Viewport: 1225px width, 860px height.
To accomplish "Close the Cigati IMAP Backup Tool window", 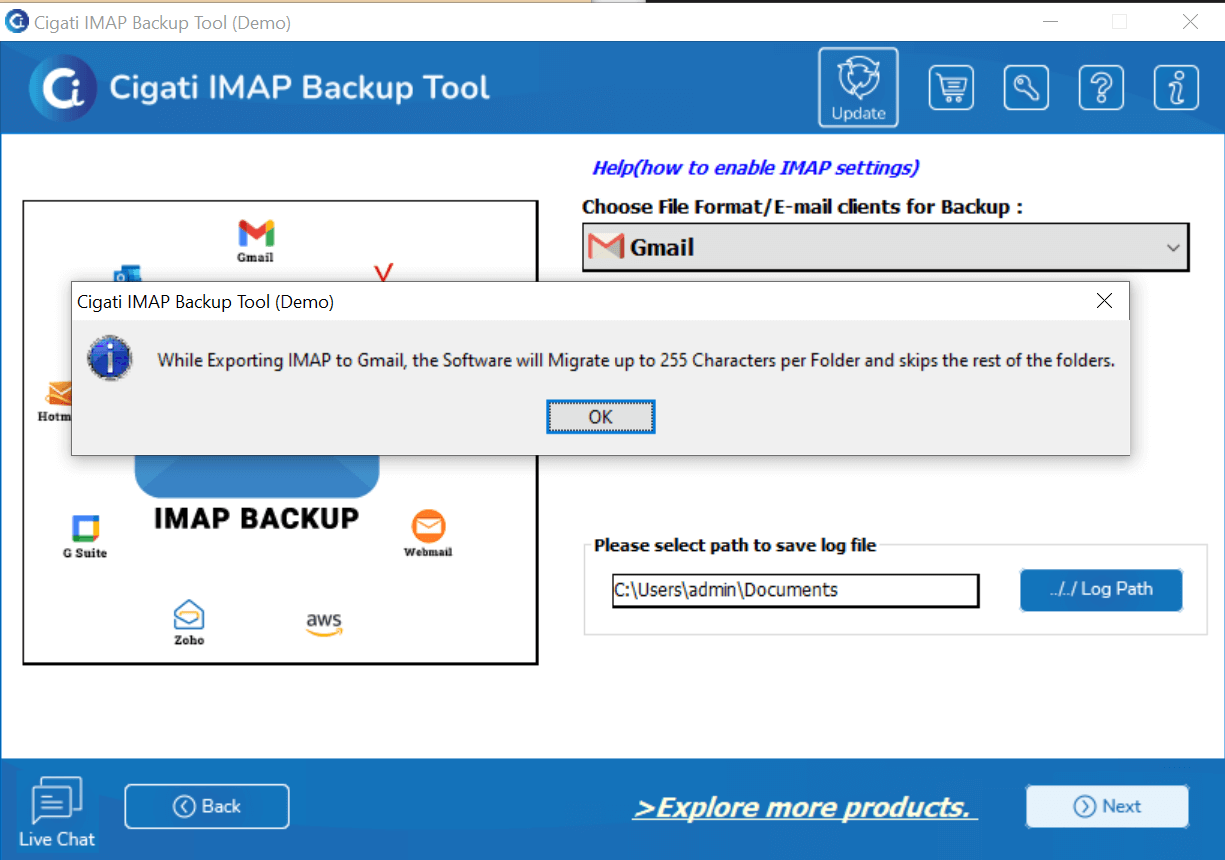I will tap(1190, 21).
